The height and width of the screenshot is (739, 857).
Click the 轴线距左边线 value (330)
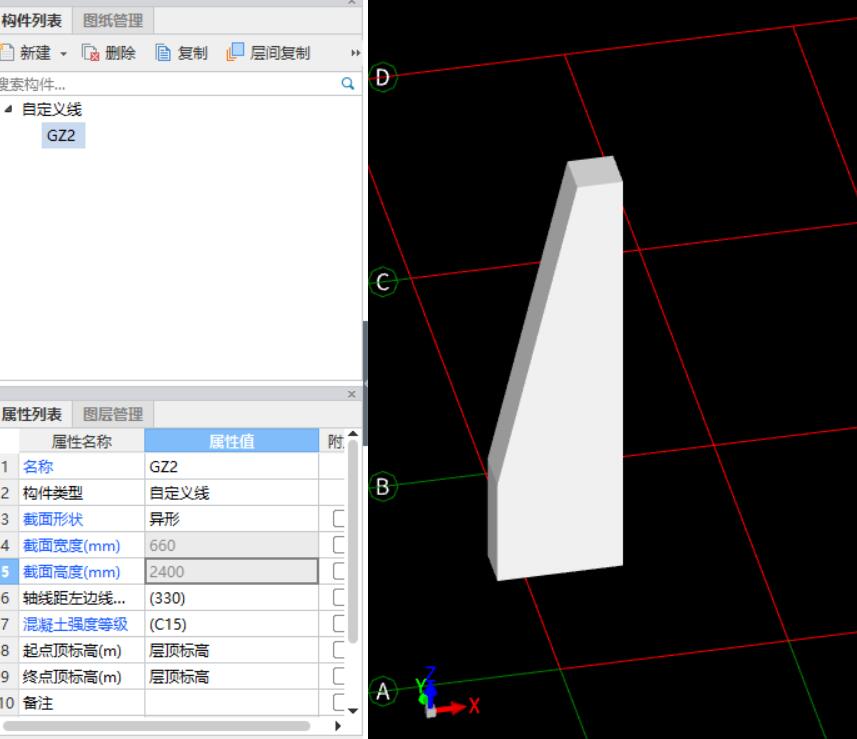coord(231,598)
